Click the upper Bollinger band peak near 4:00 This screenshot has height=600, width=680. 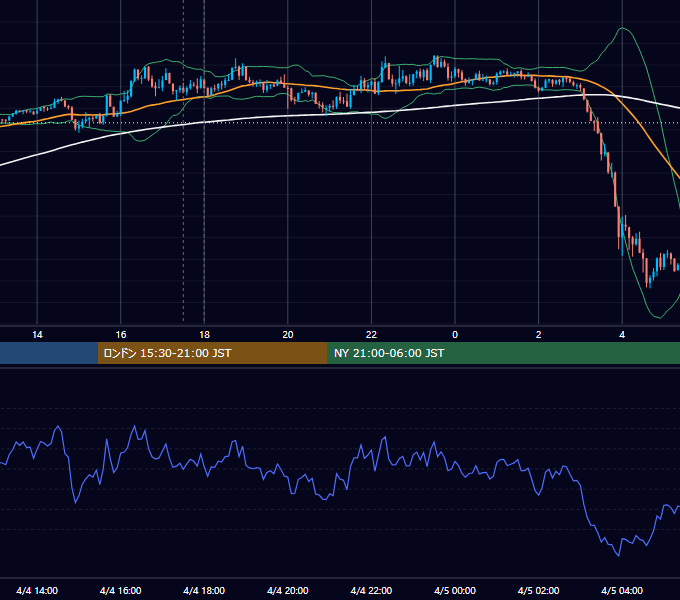point(622,28)
